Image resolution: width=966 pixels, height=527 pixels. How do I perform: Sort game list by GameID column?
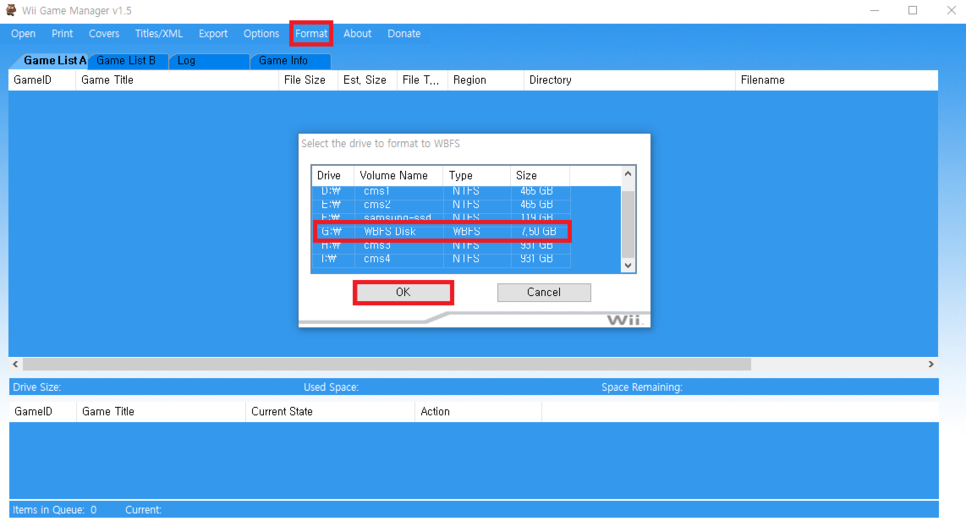tap(42, 80)
